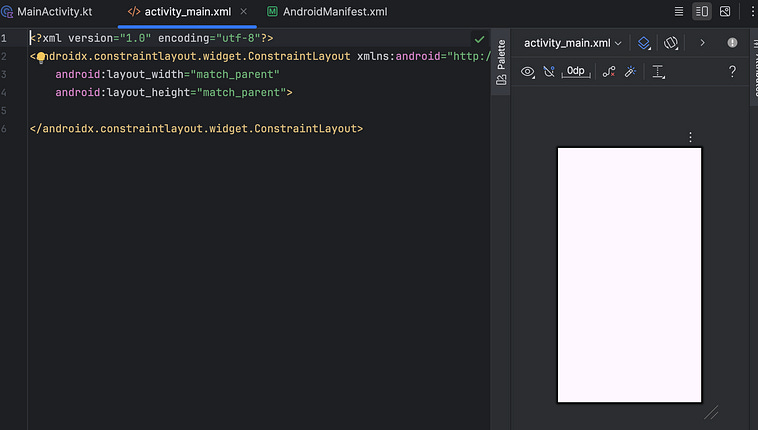Open the Palette side panel
The height and width of the screenshot is (430, 758).
click(x=501, y=62)
